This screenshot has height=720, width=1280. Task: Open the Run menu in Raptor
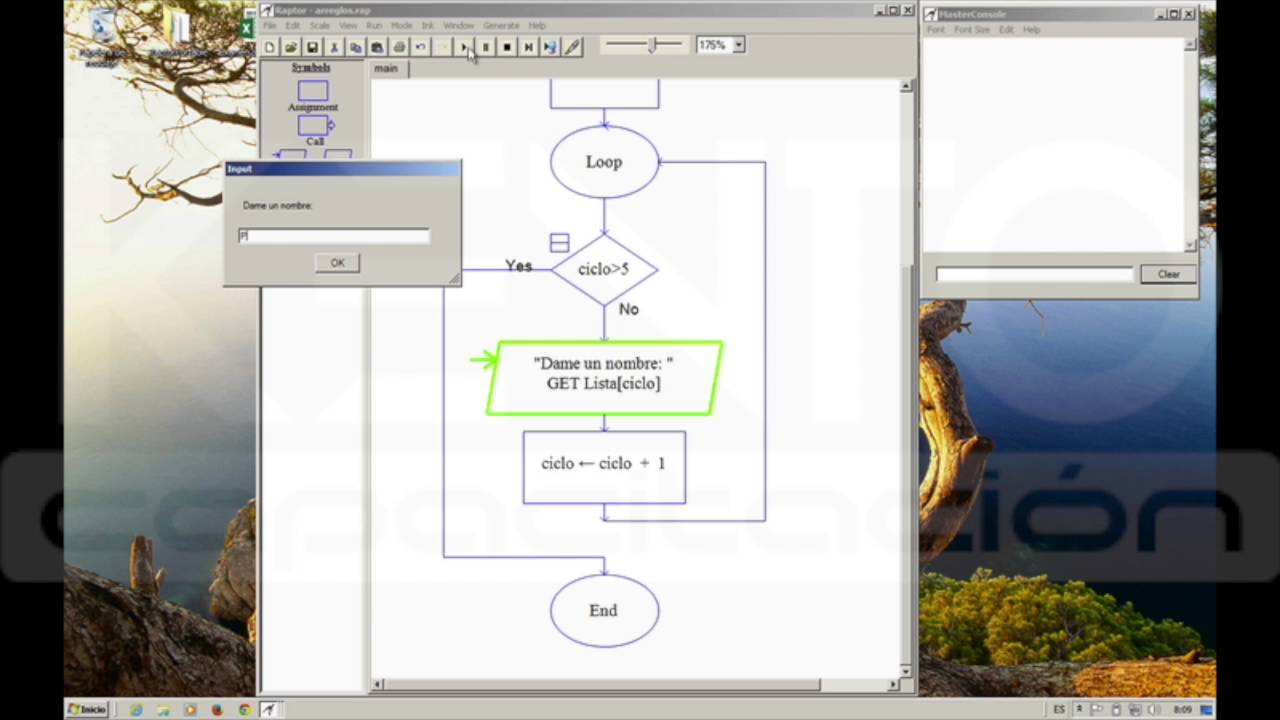374,26
